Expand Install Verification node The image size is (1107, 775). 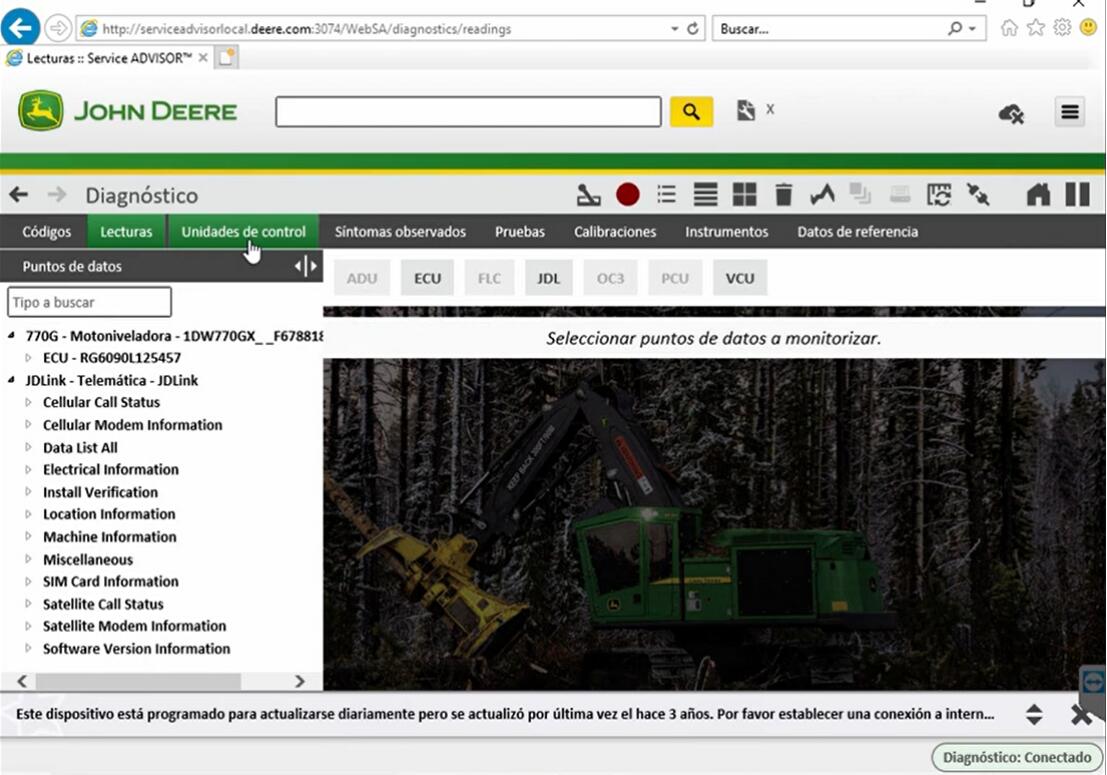pos(28,492)
